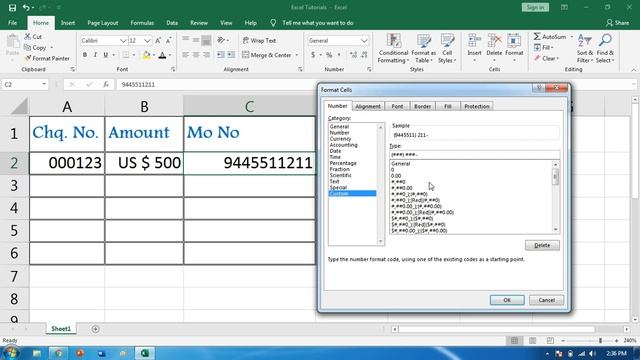
Task: Open Conditional Formatting menu
Action: tap(393, 49)
